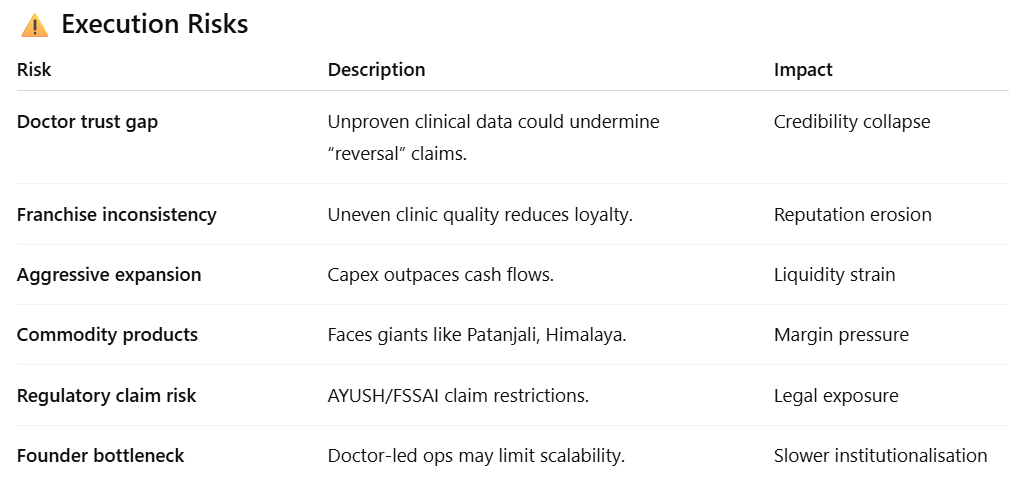This screenshot has width=1009, height=496.
Task: Select the Credibility collapse impact cell
Action: 852,122
